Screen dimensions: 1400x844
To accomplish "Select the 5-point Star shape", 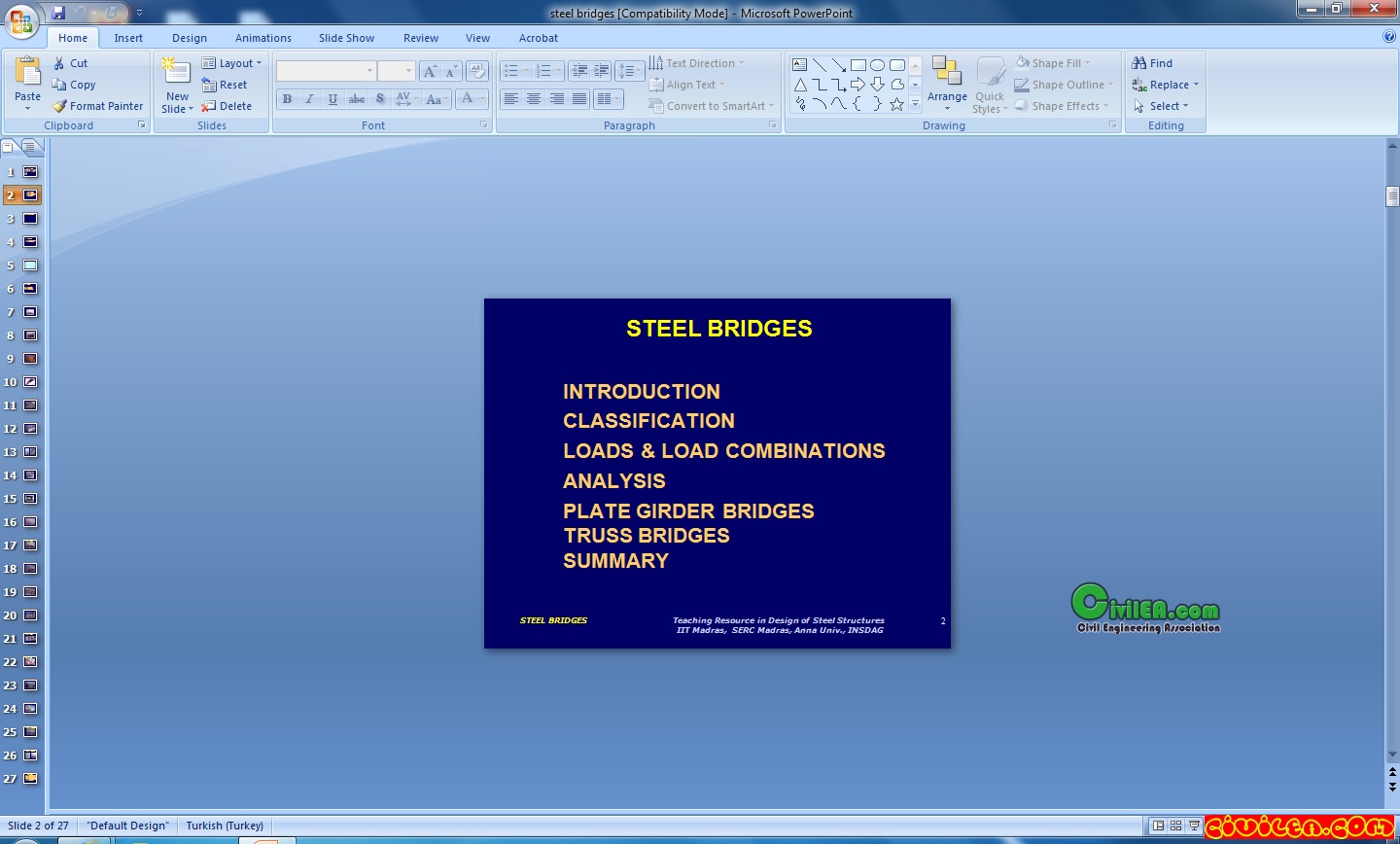I will pos(897,104).
